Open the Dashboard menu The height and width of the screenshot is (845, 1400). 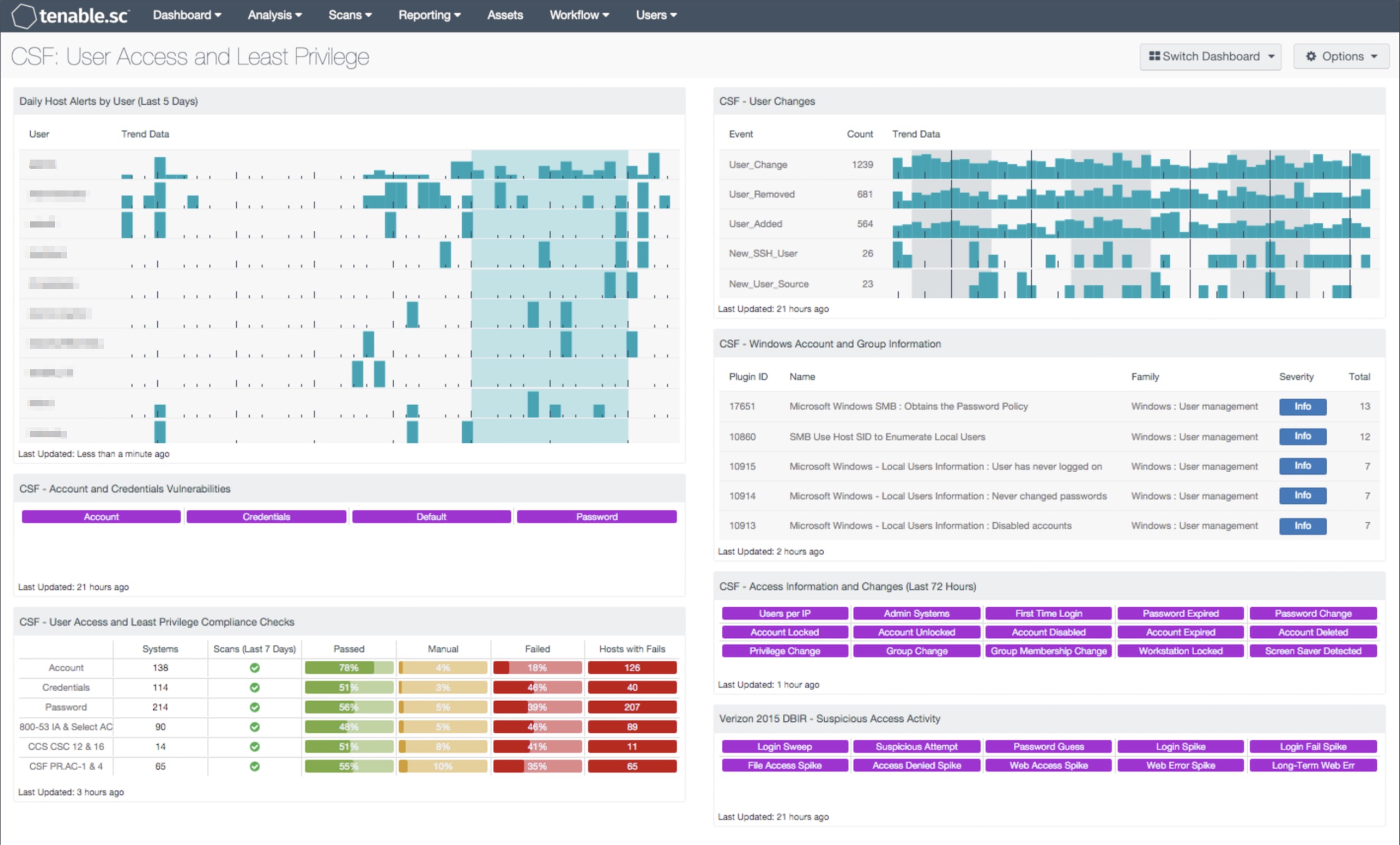tap(186, 15)
